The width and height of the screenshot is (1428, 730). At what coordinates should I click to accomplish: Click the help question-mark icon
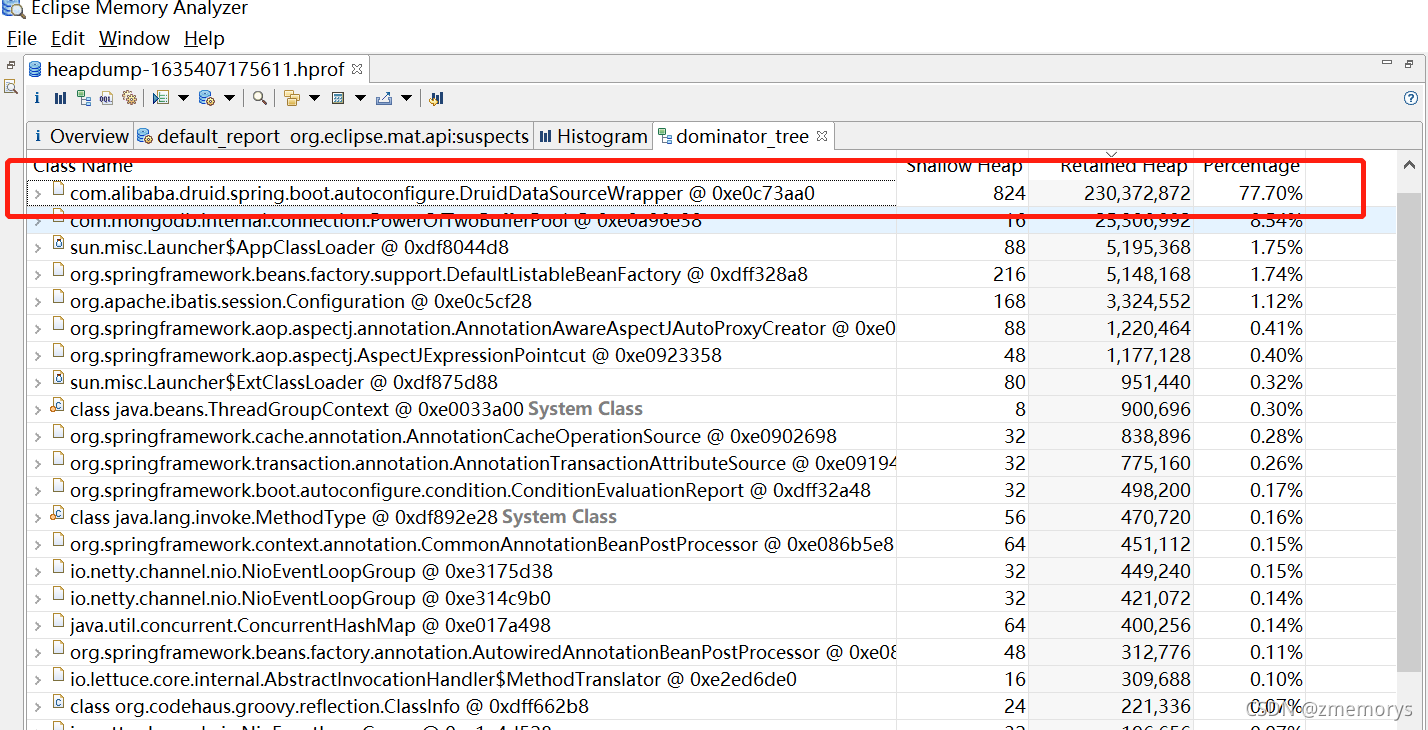[x=1411, y=98]
